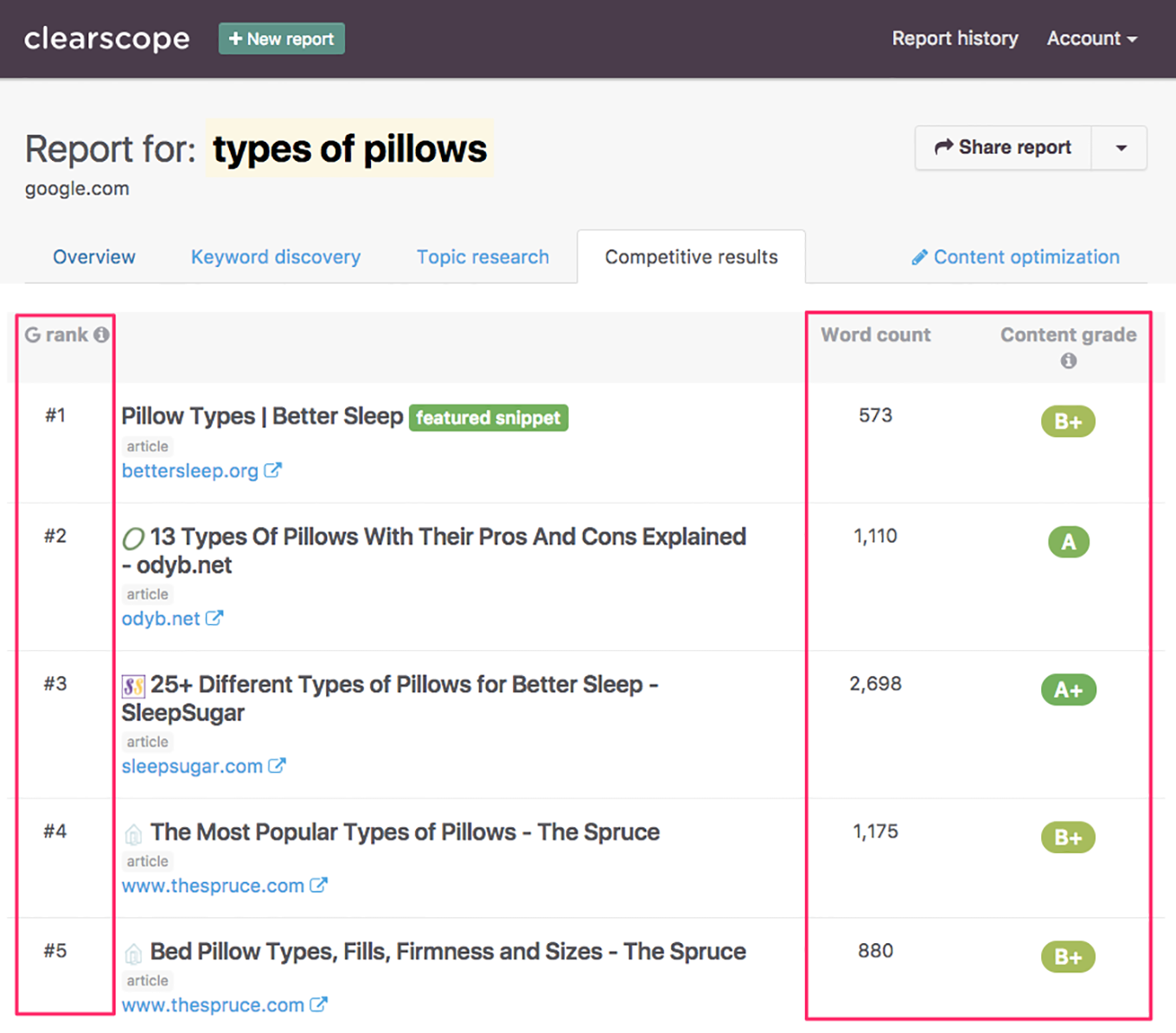The height and width of the screenshot is (1033, 1176).
Task: Click external link icon beside sleepsugar.com
Action: (x=277, y=766)
